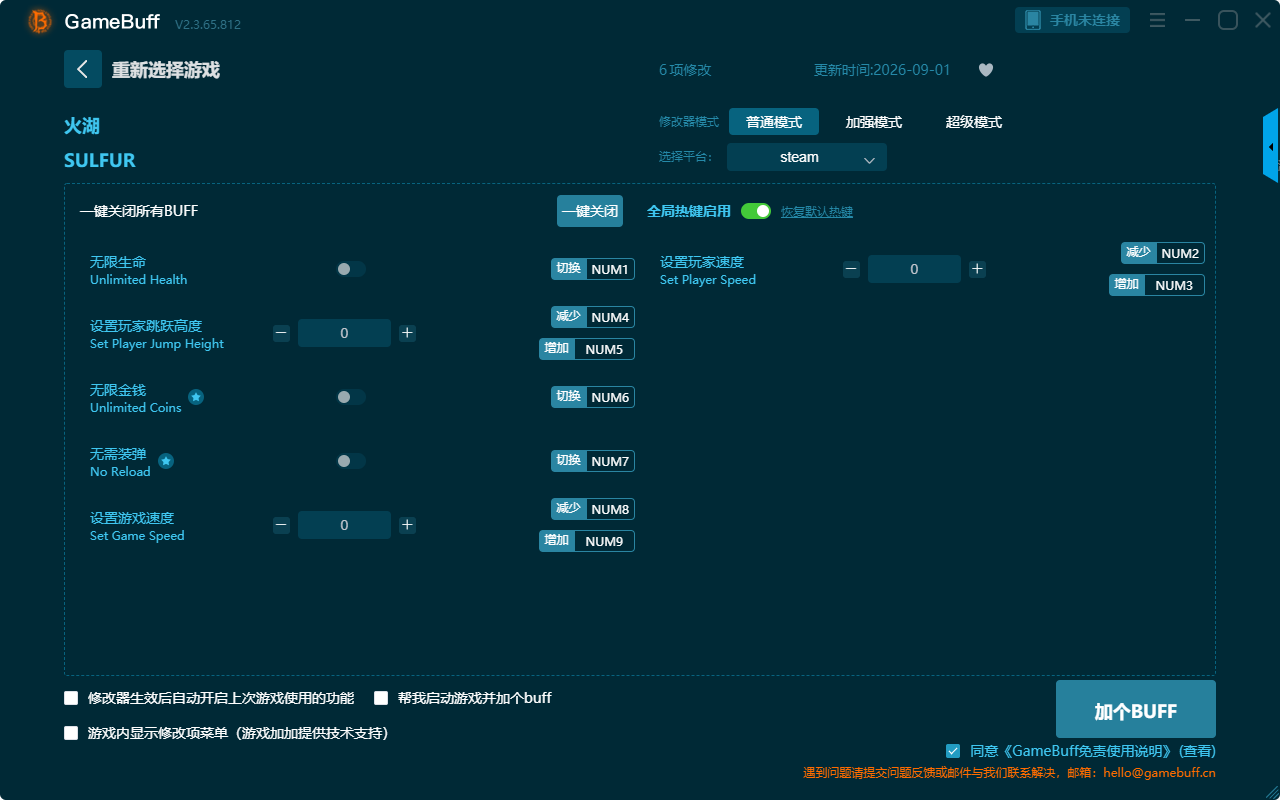Click the NUM6 toggle hotkey button
Image resolution: width=1280 pixels, height=800 pixels.
(593, 397)
